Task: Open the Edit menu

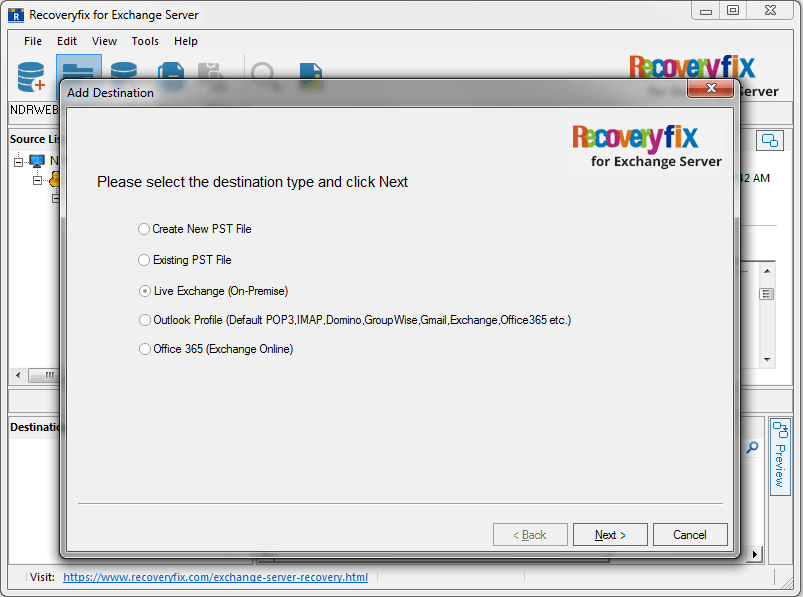Action: point(67,41)
